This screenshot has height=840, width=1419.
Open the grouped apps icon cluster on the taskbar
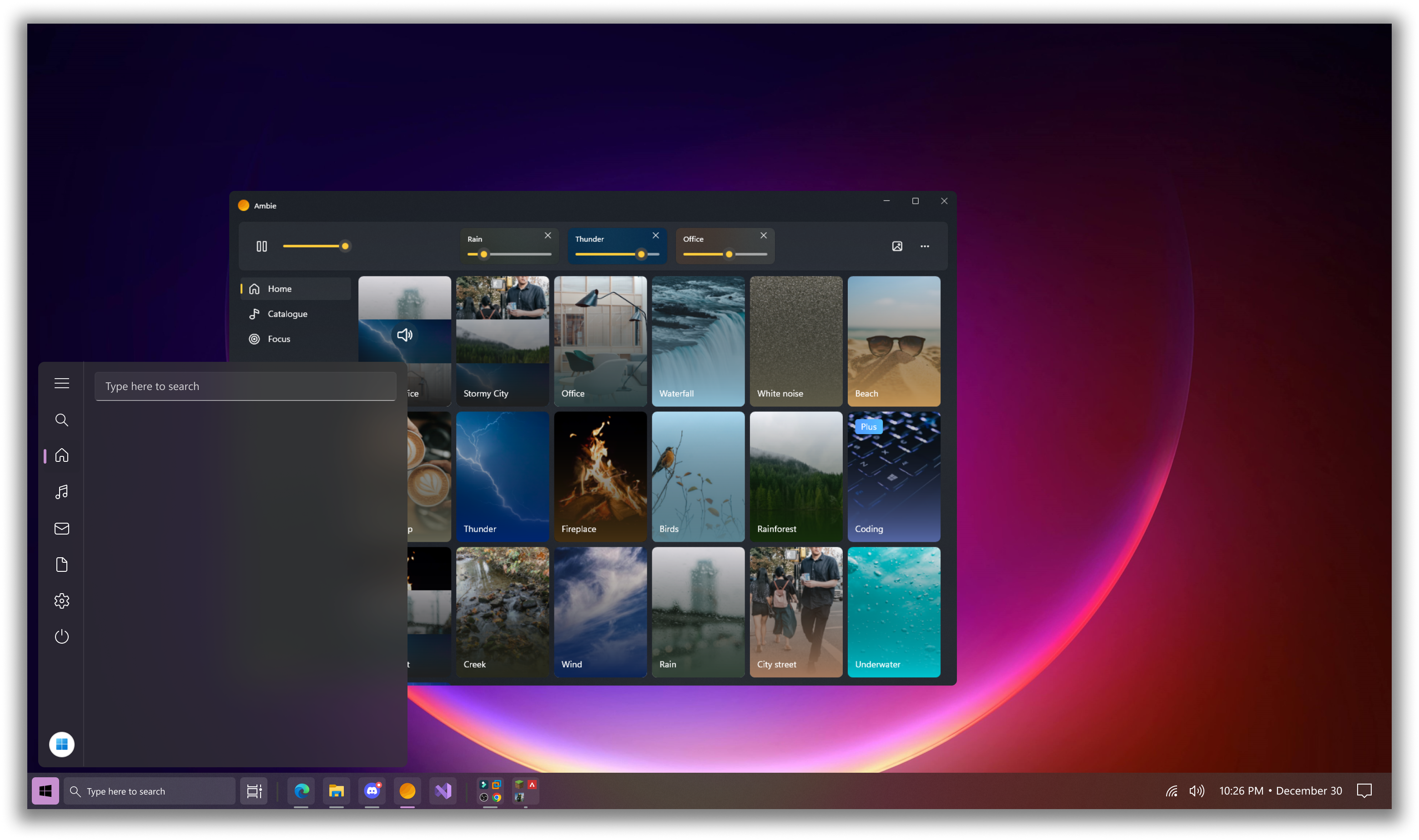[x=490, y=791]
